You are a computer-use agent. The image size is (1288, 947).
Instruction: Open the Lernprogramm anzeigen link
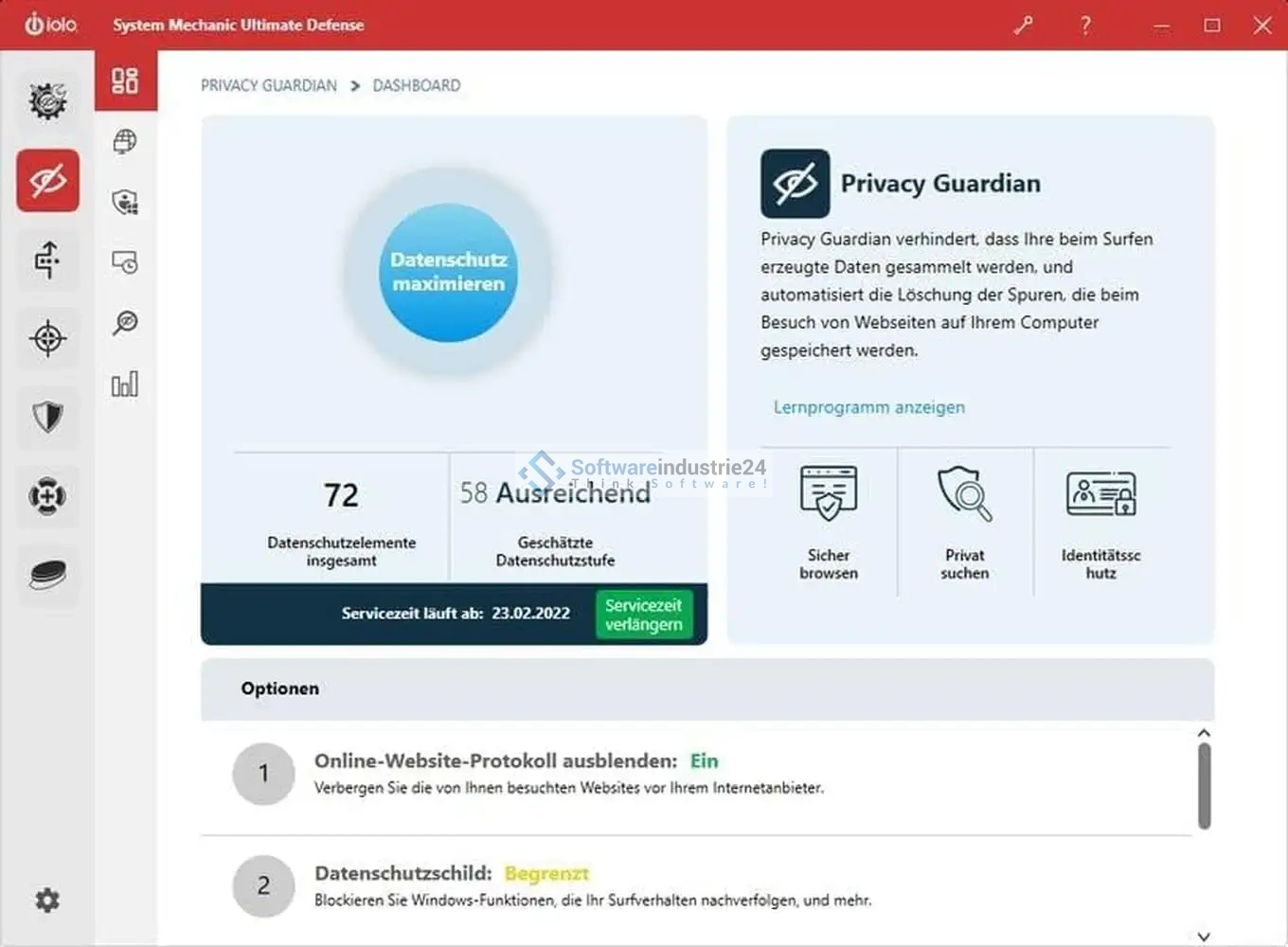click(x=868, y=407)
